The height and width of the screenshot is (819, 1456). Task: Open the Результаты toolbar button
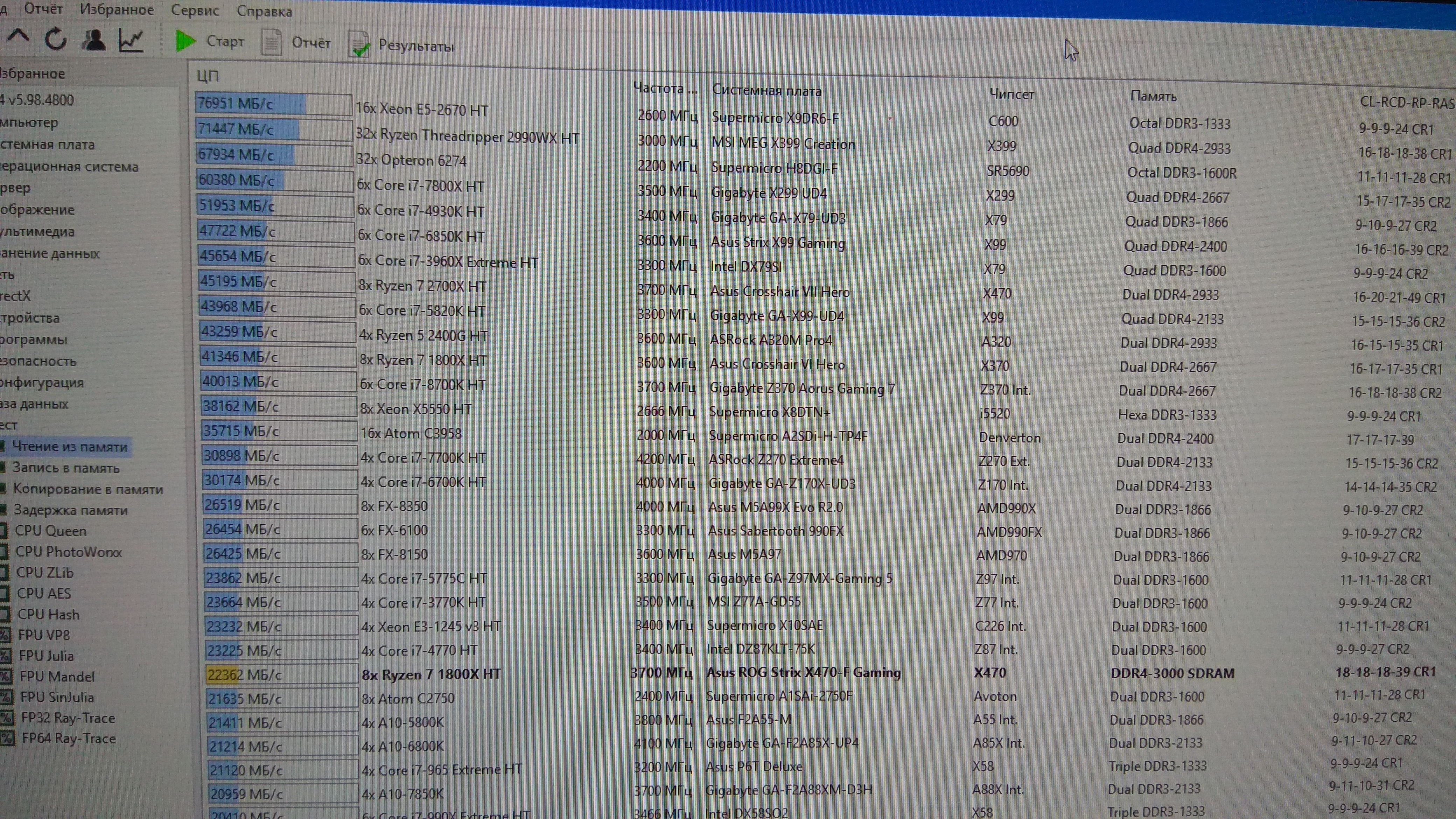point(402,45)
